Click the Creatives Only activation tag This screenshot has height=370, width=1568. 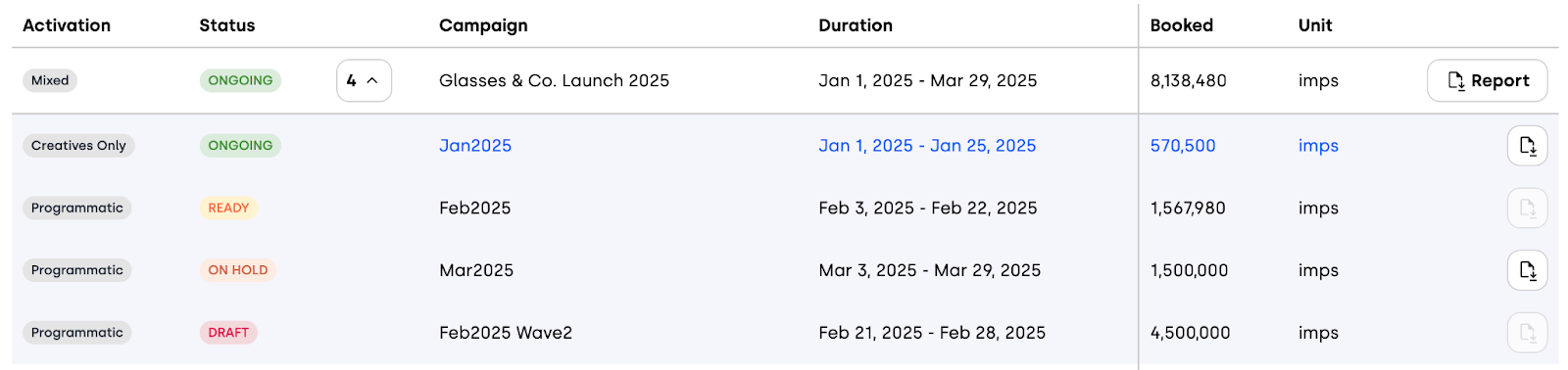pos(78,146)
